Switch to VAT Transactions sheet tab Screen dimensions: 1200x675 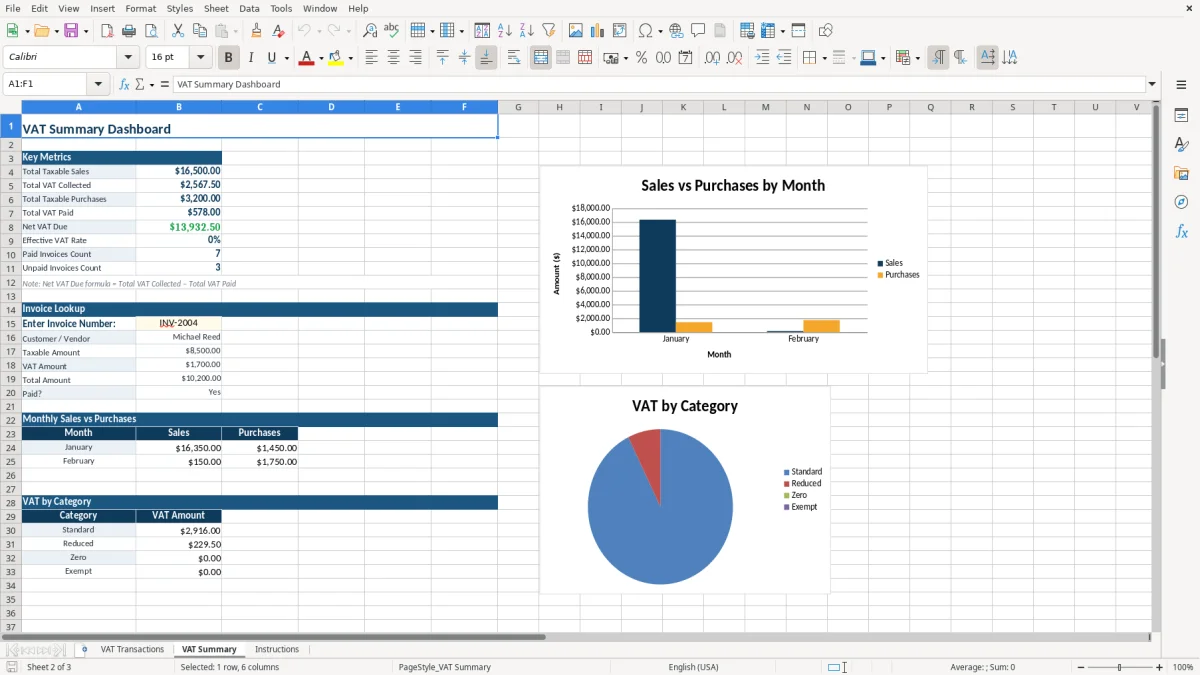point(132,649)
